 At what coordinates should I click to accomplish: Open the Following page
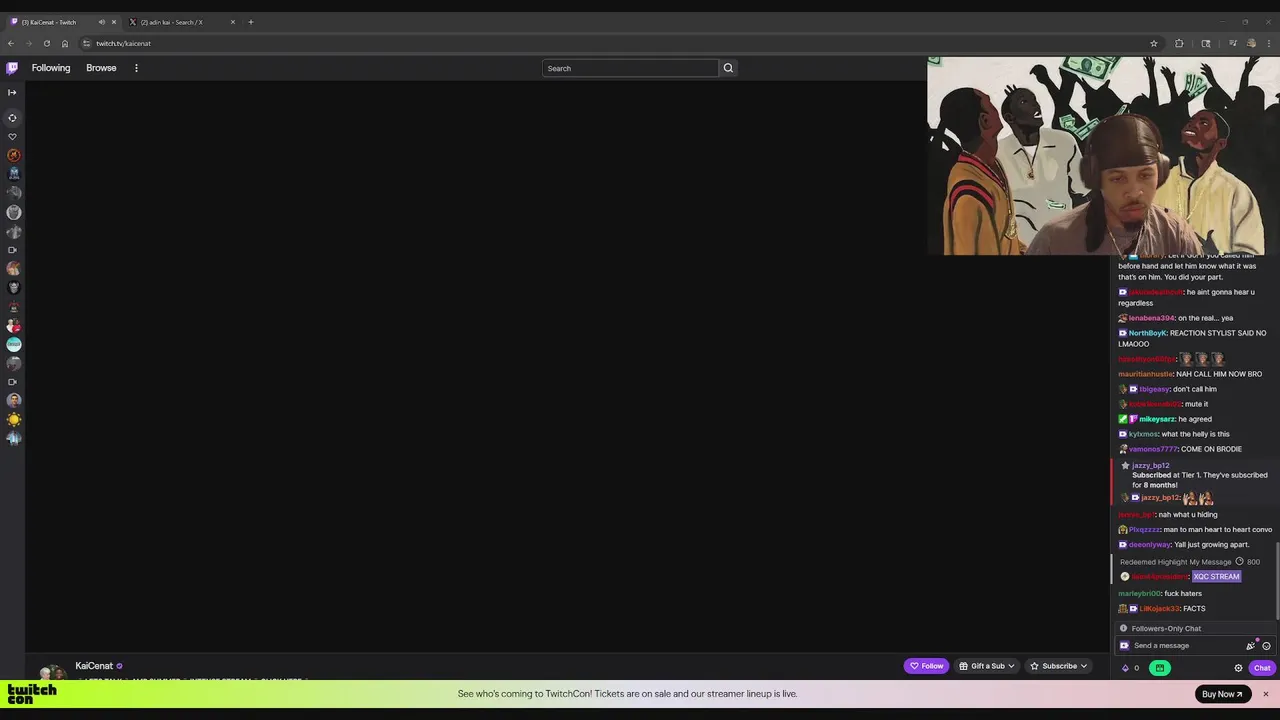(x=51, y=68)
